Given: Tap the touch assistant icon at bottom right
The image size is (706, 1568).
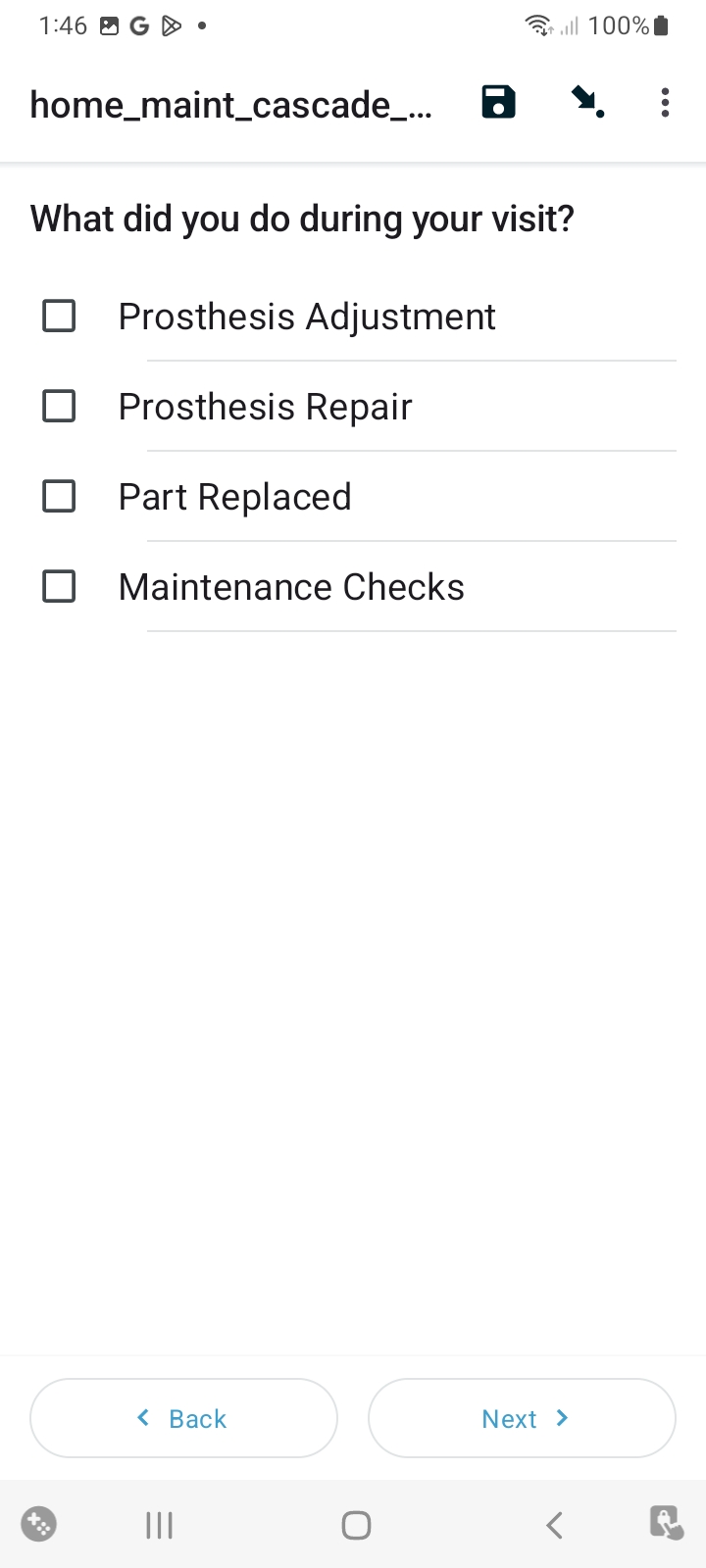Looking at the screenshot, I should (x=667, y=1523).
